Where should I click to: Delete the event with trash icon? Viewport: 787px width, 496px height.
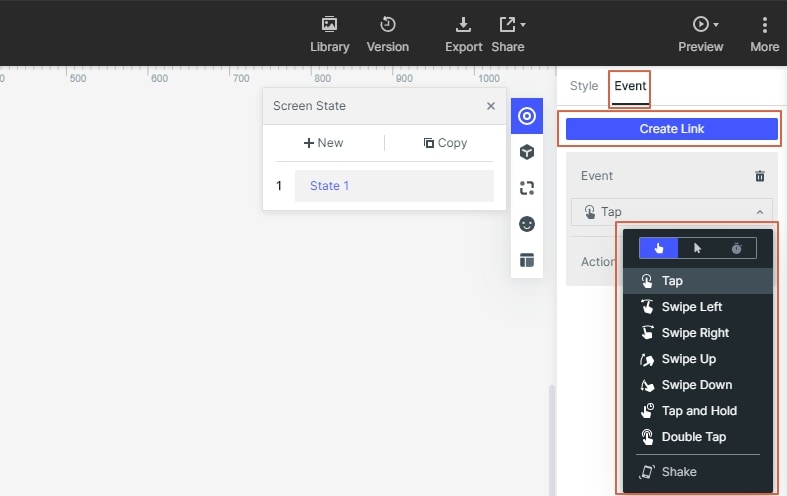[760, 176]
